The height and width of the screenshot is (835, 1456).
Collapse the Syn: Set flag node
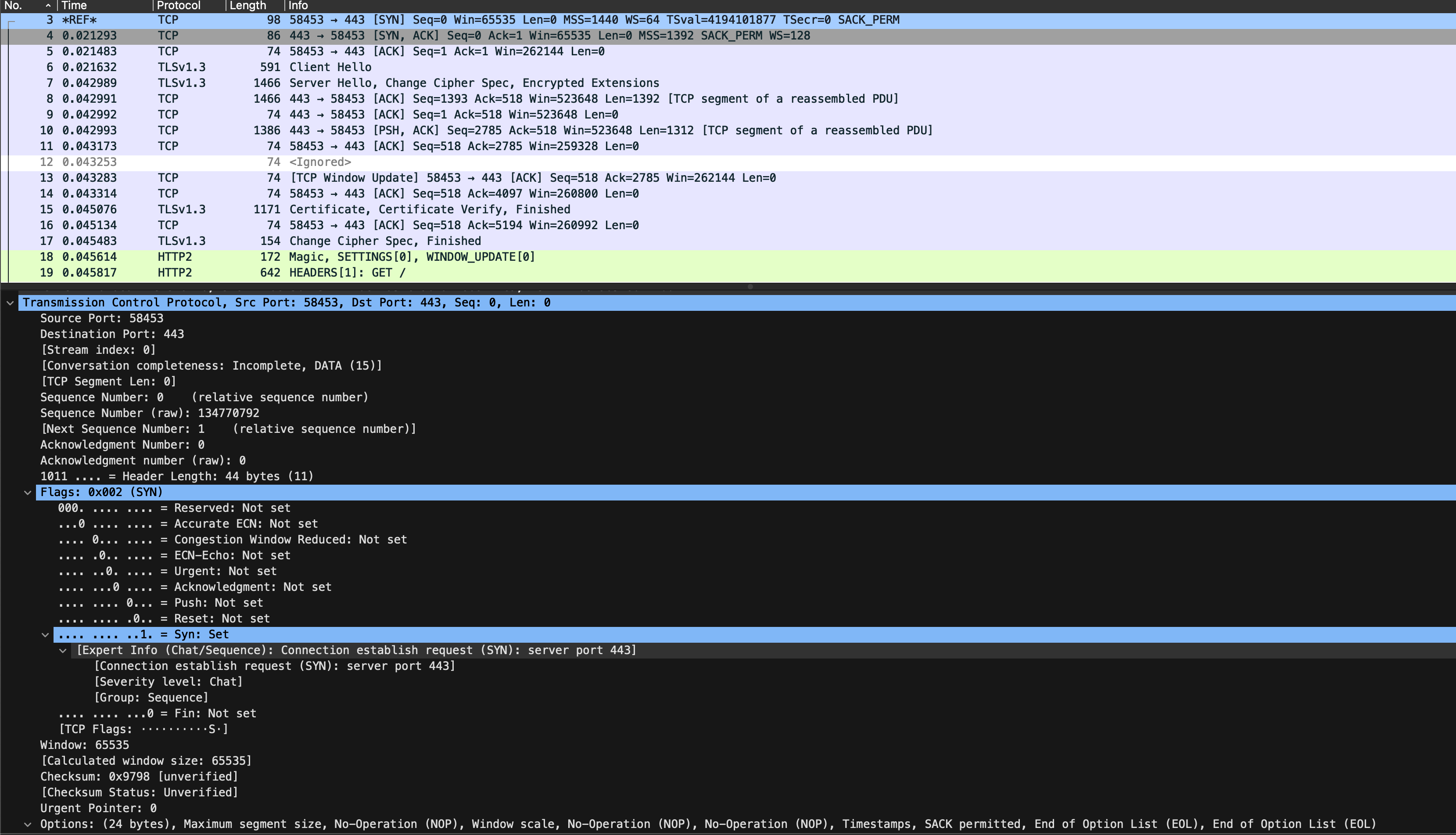tap(45, 635)
